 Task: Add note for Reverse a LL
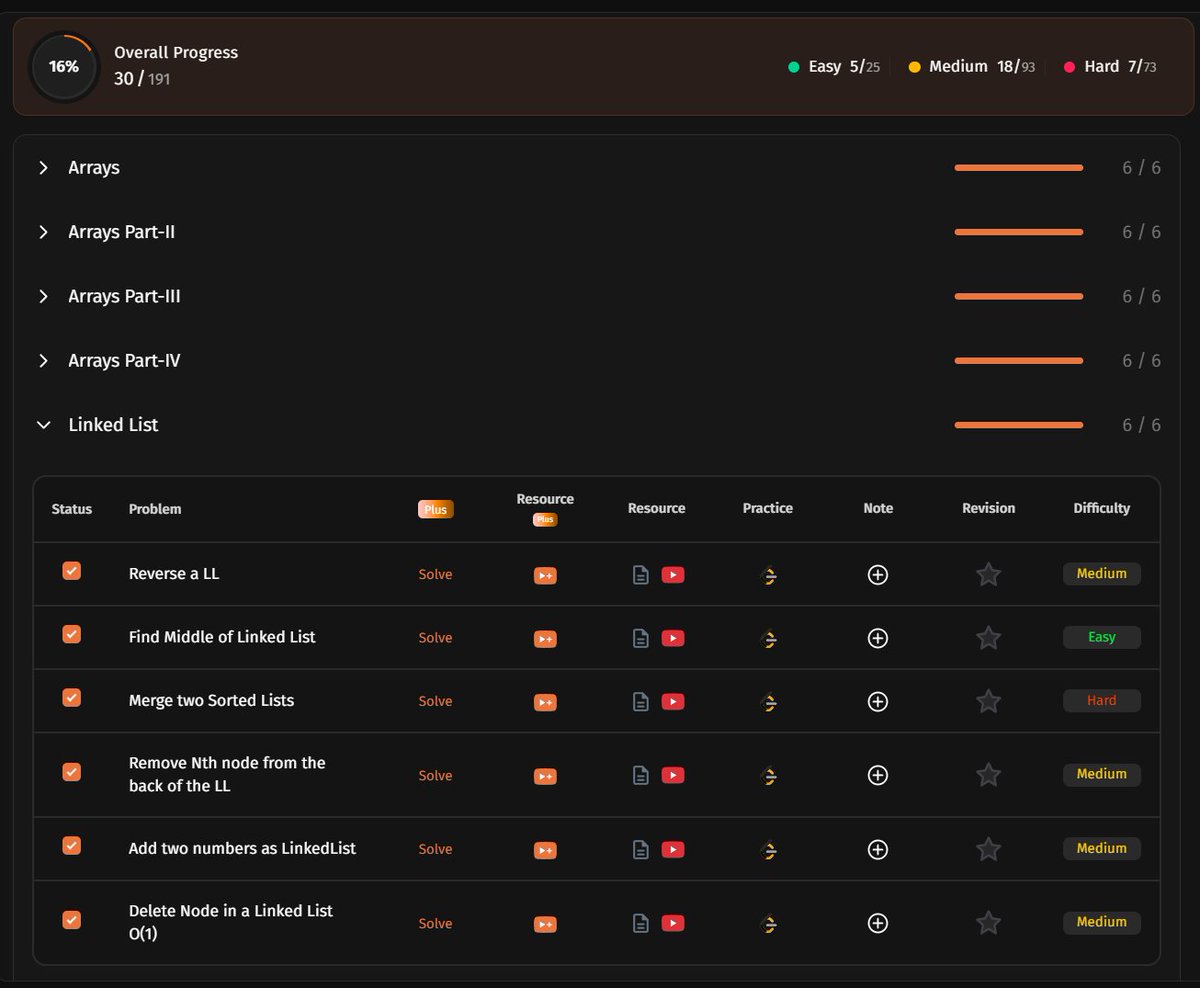coord(878,575)
